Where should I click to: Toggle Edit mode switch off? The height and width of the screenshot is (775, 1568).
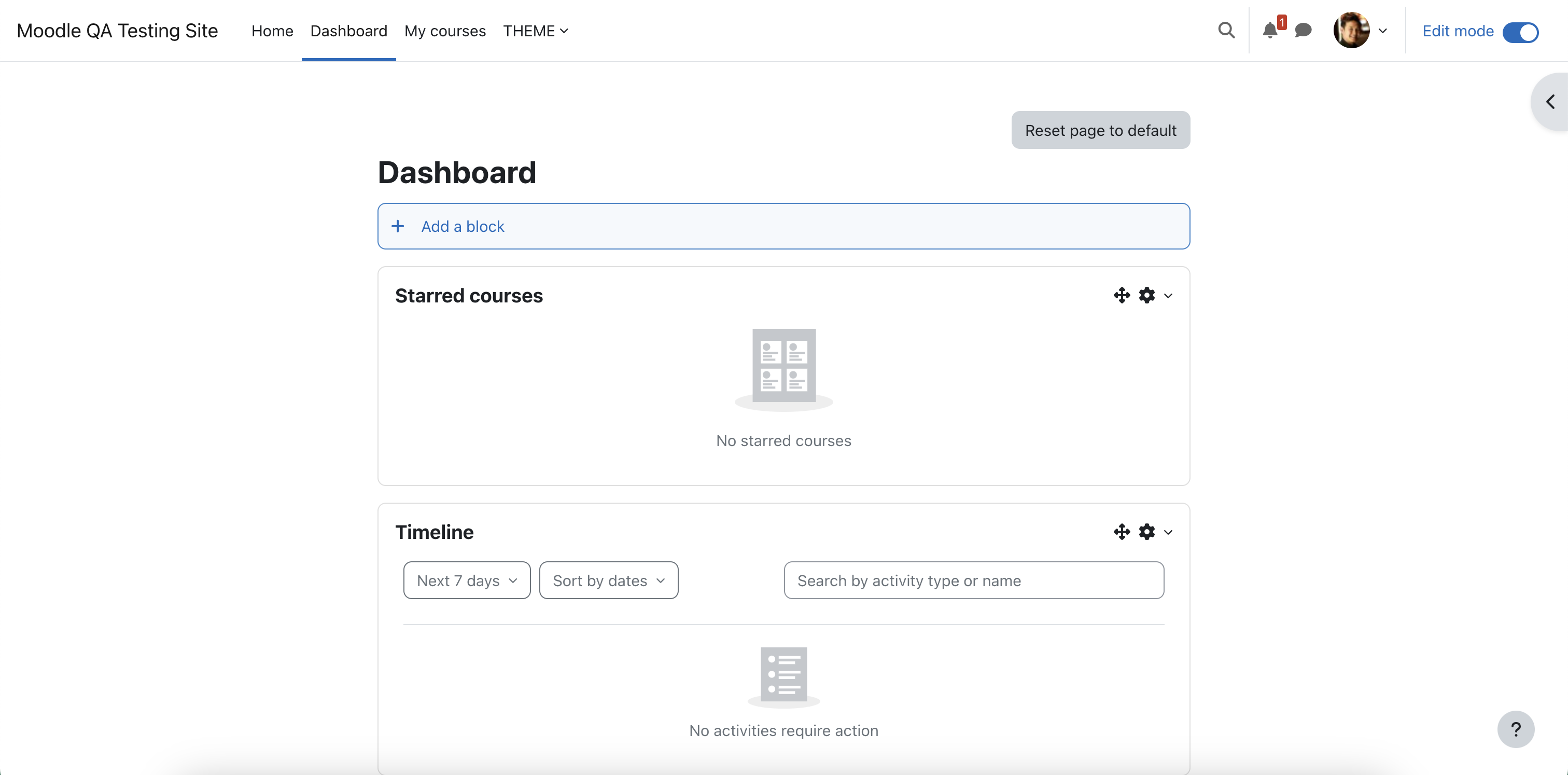pos(1520,32)
